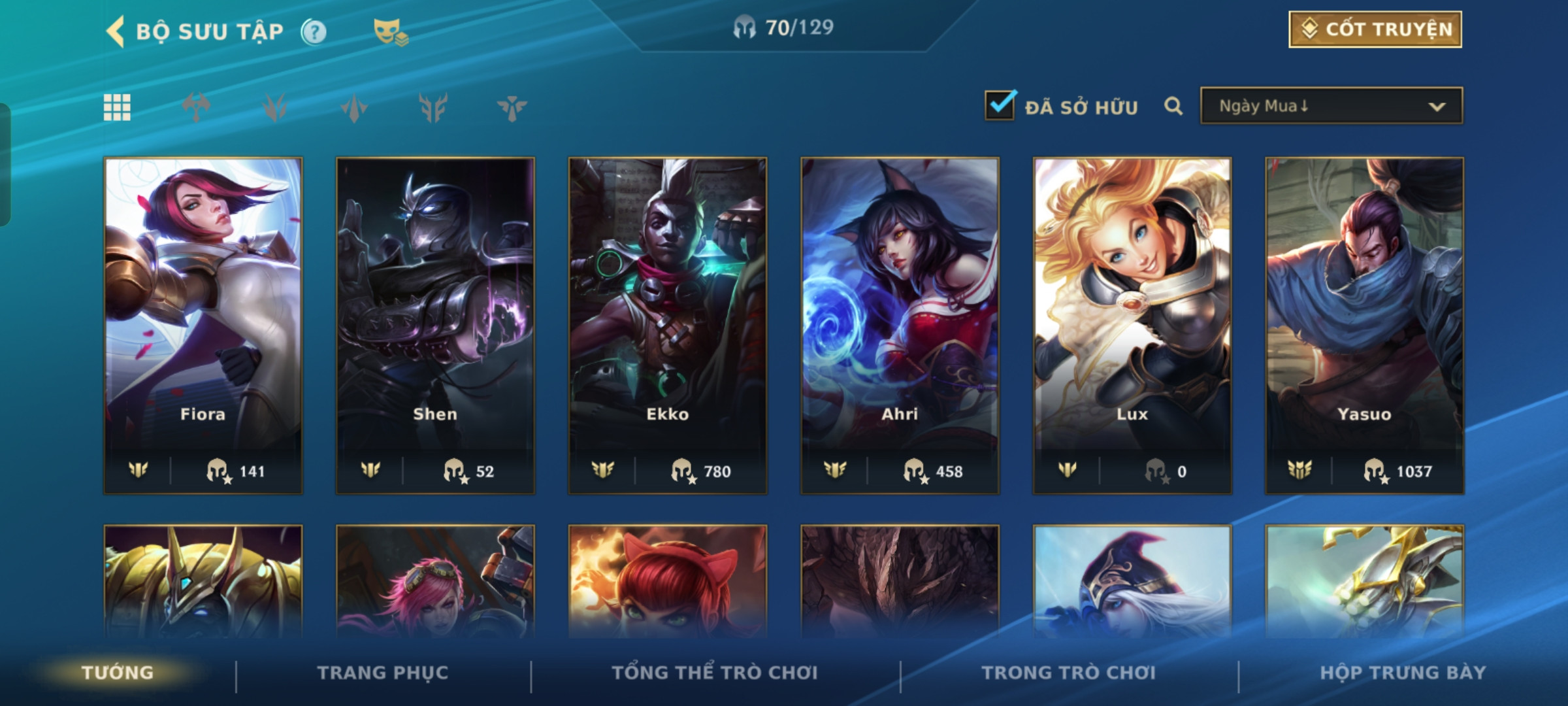Switch to the Trang Phục tab
This screenshot has width=1568, height=706.
point(383,673)
